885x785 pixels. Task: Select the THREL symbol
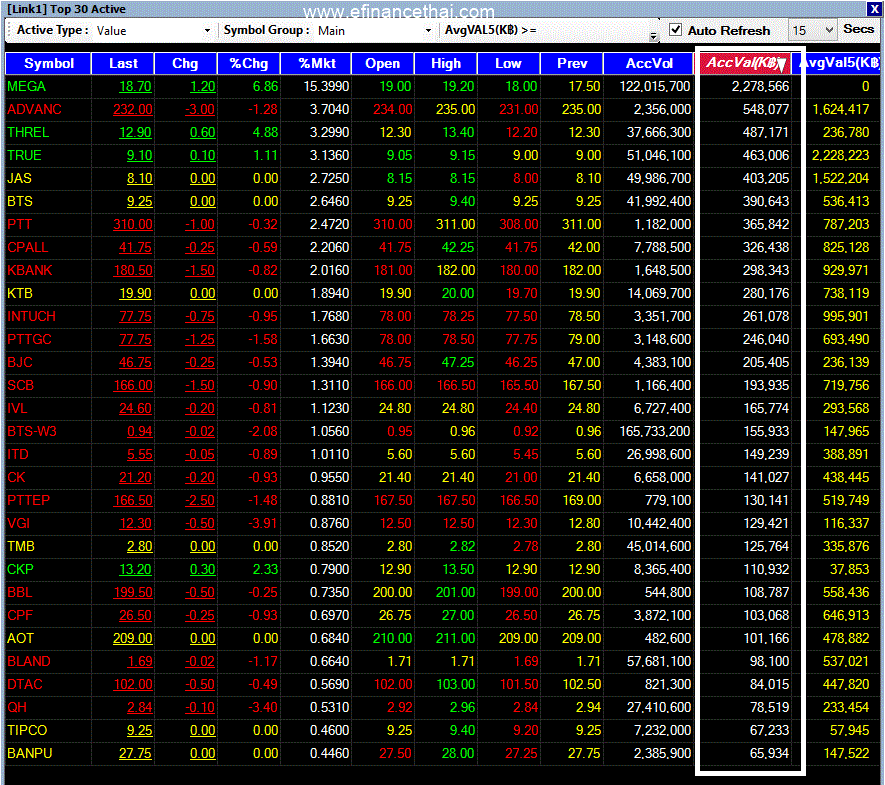point(28,133)
